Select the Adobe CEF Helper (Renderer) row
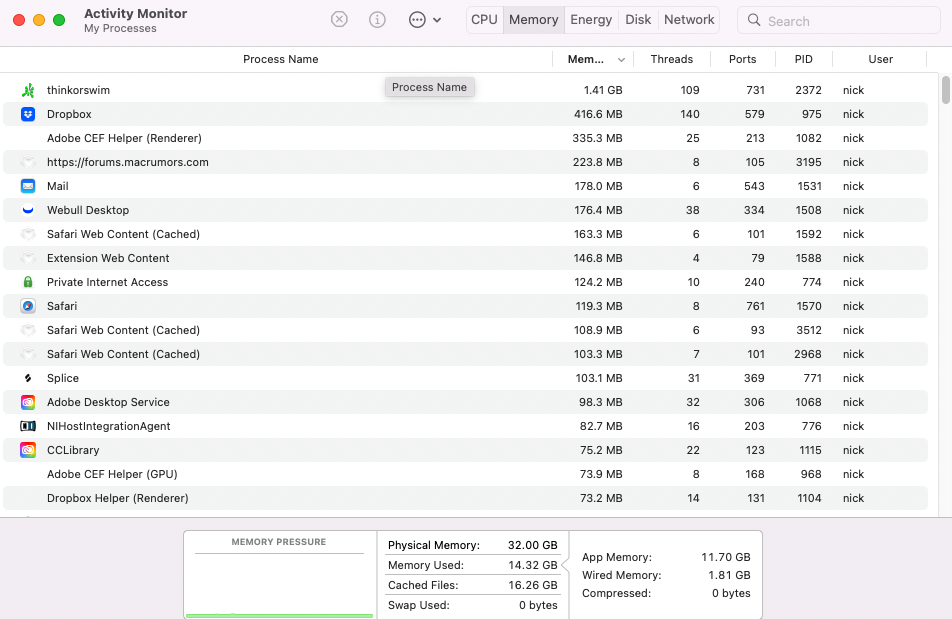Image resolution: width=952 pixels, height=619 pixels. coord(465,138)
